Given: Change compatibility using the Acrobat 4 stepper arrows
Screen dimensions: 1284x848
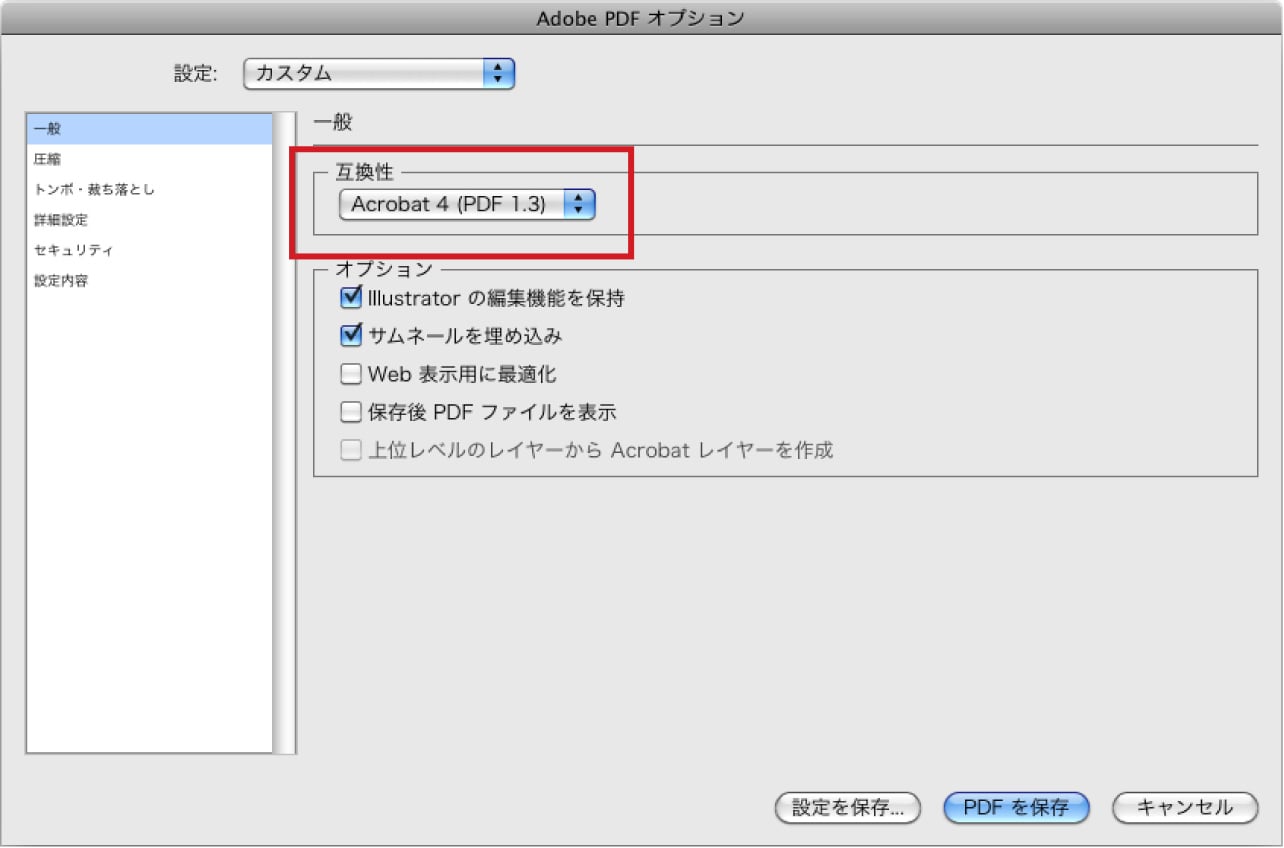Looking at the screenshot, I should [578, 204].
